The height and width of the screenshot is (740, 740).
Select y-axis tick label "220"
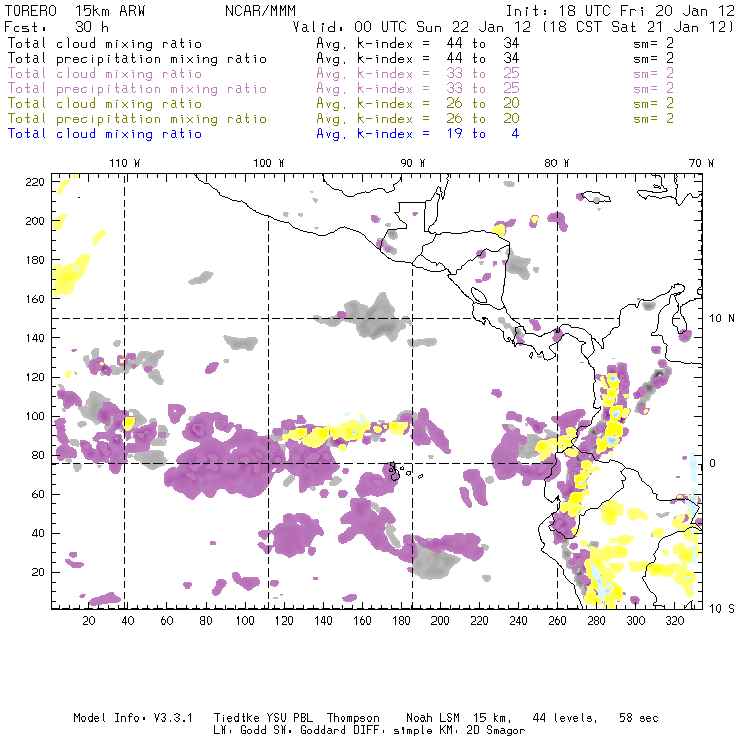(x=35, y=182)
